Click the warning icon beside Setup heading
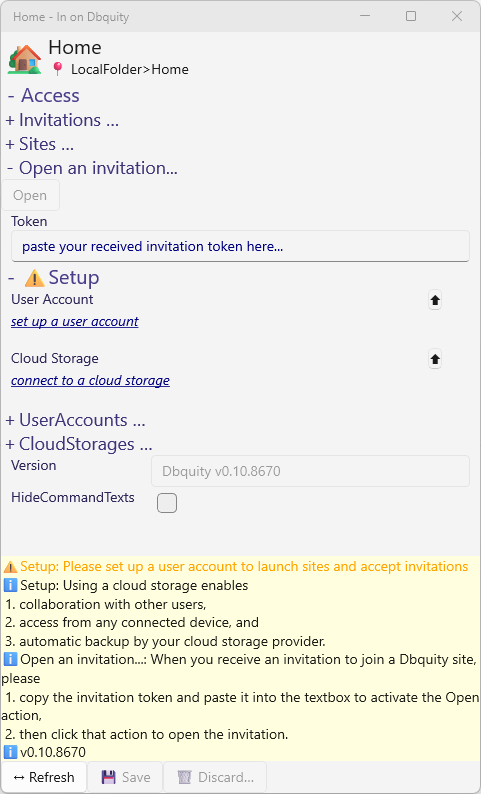The image size is (481, 794). pyautogui.click(x=34, y=278)
